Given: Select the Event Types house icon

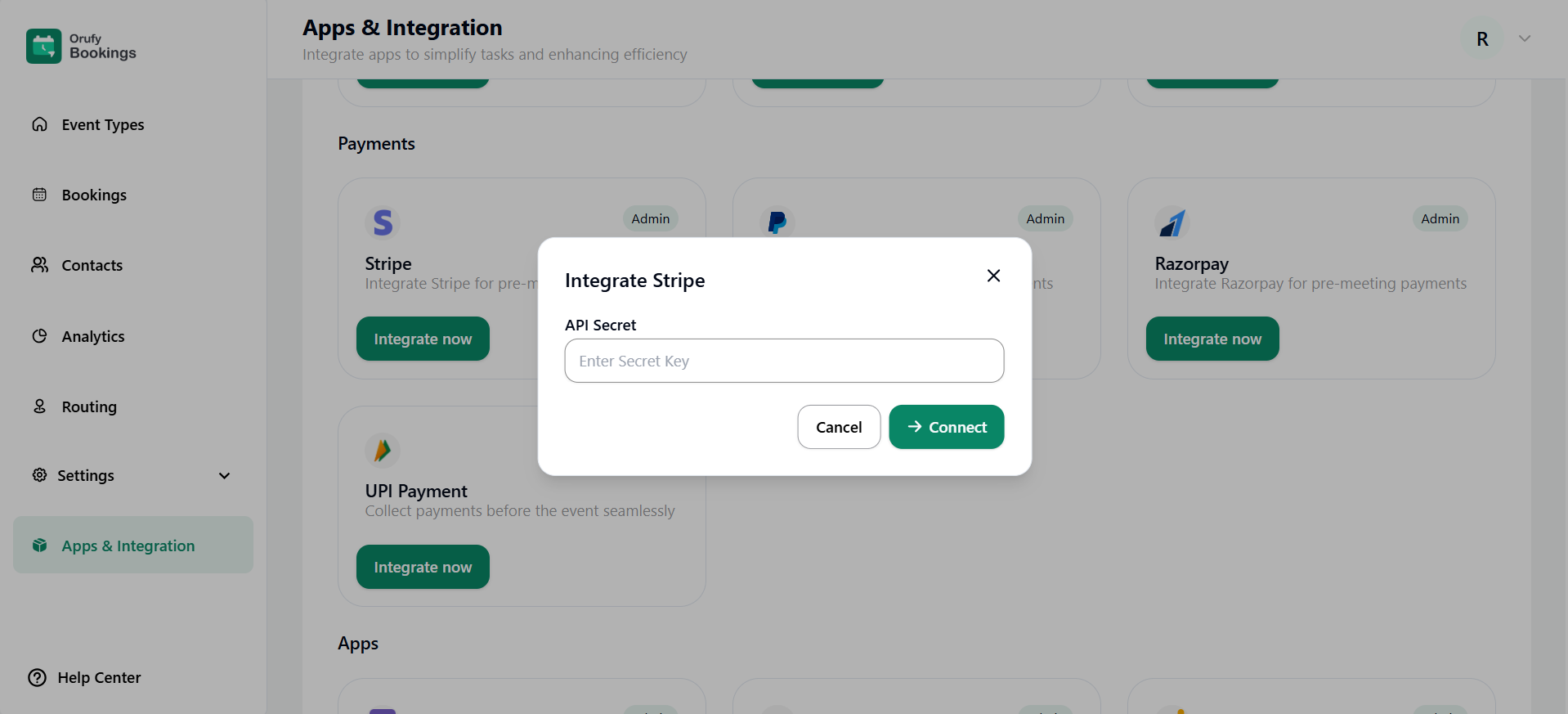Looking at the screenshot, I should coord(39,124).
